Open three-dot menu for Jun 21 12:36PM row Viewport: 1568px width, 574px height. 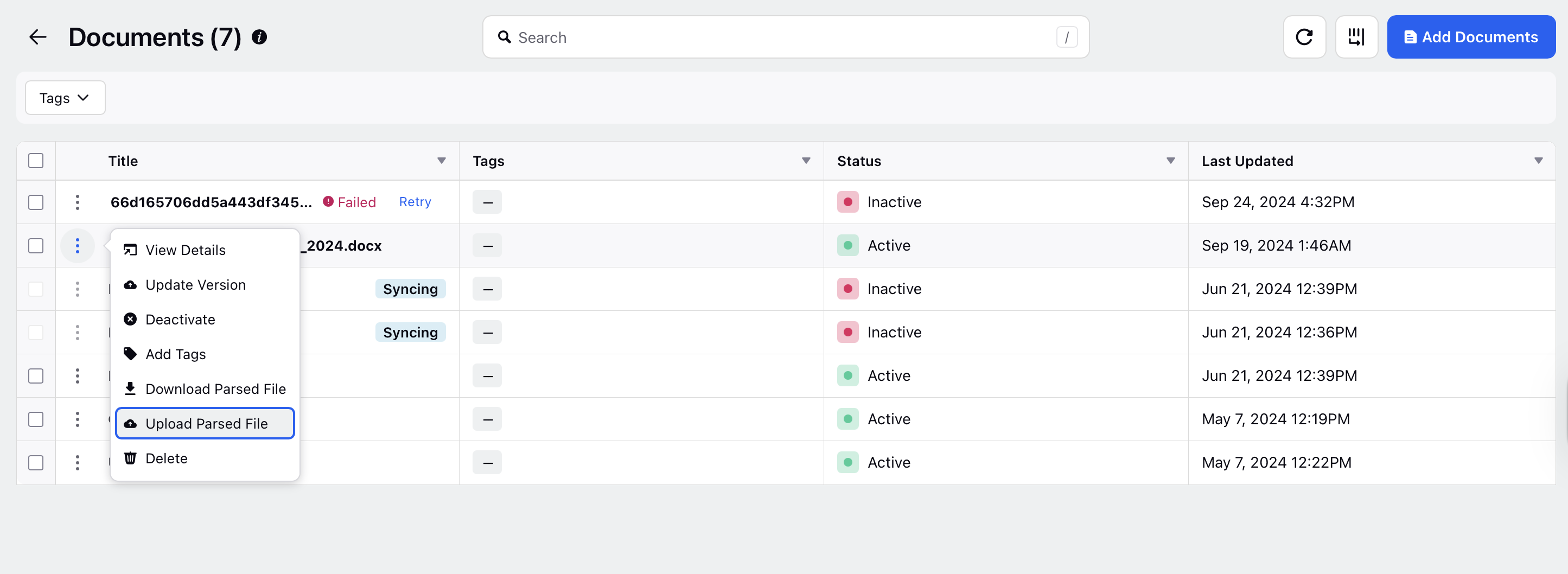coord(77,333)
